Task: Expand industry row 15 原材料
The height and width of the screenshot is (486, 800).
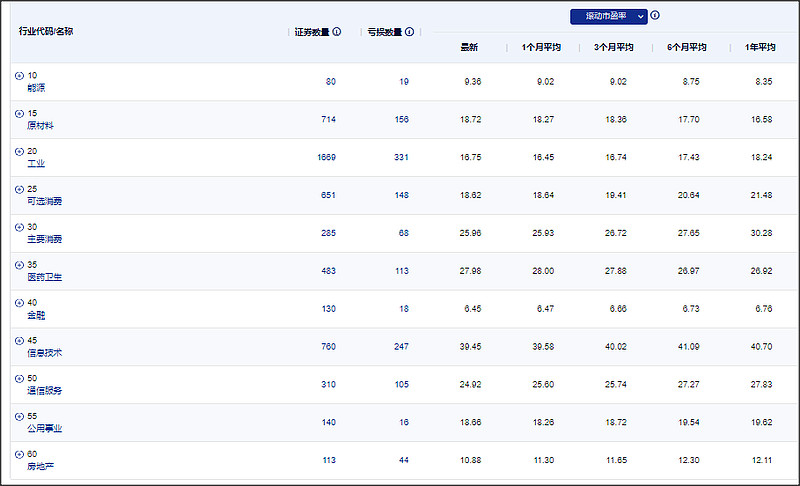Action: 19,113
